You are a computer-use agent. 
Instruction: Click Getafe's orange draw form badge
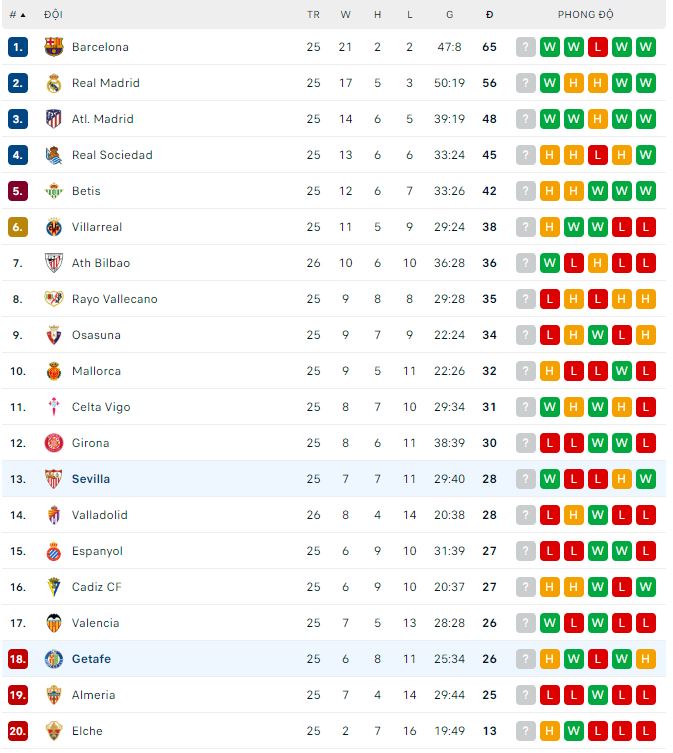[645, 659]
